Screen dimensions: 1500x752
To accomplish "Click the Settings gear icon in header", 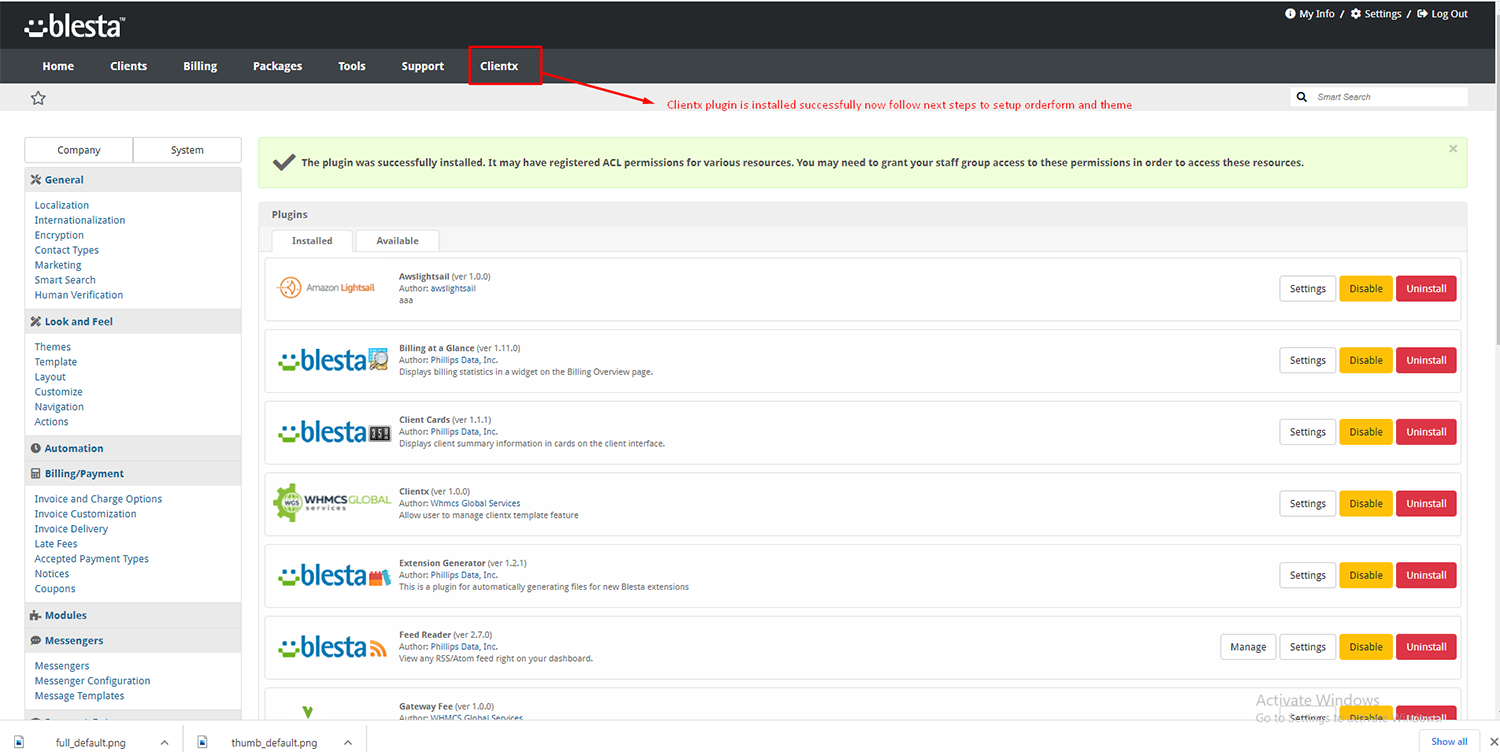I will 1356,14.
